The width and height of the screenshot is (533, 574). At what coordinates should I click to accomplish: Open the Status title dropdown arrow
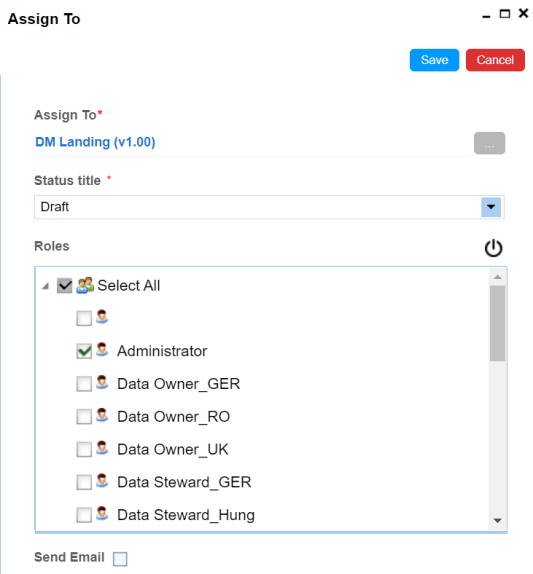click(x=491, y=207)
